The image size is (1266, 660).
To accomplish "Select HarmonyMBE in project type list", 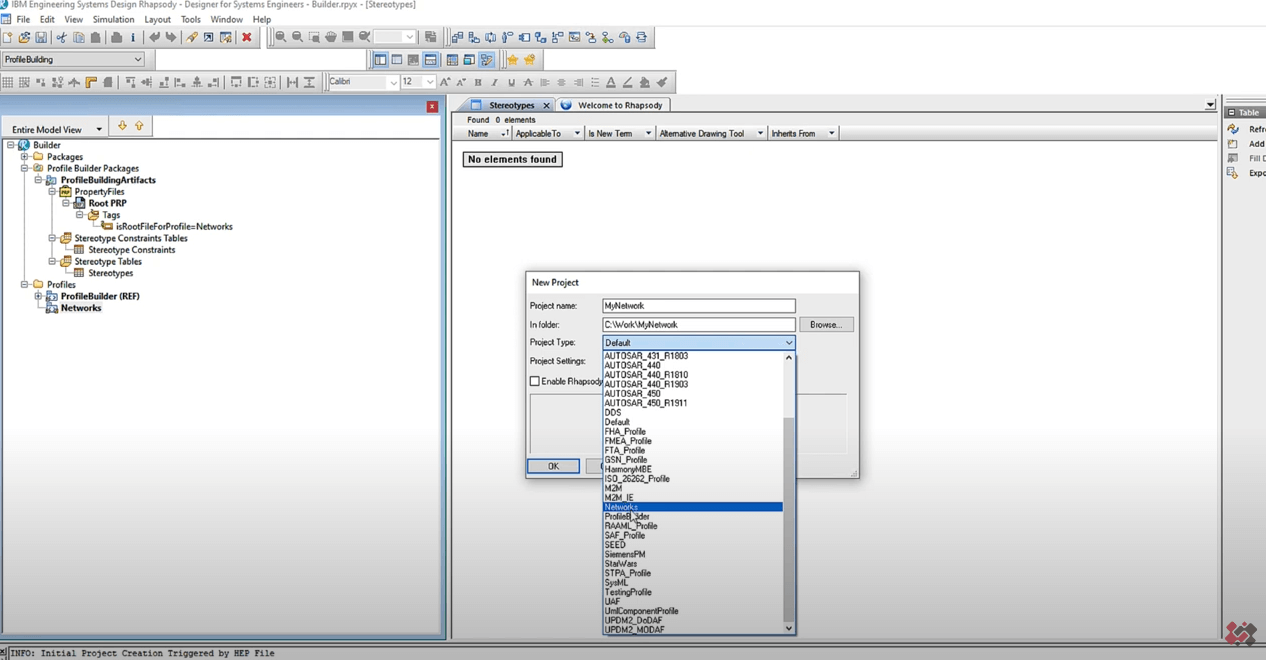I will pos(693,469).
